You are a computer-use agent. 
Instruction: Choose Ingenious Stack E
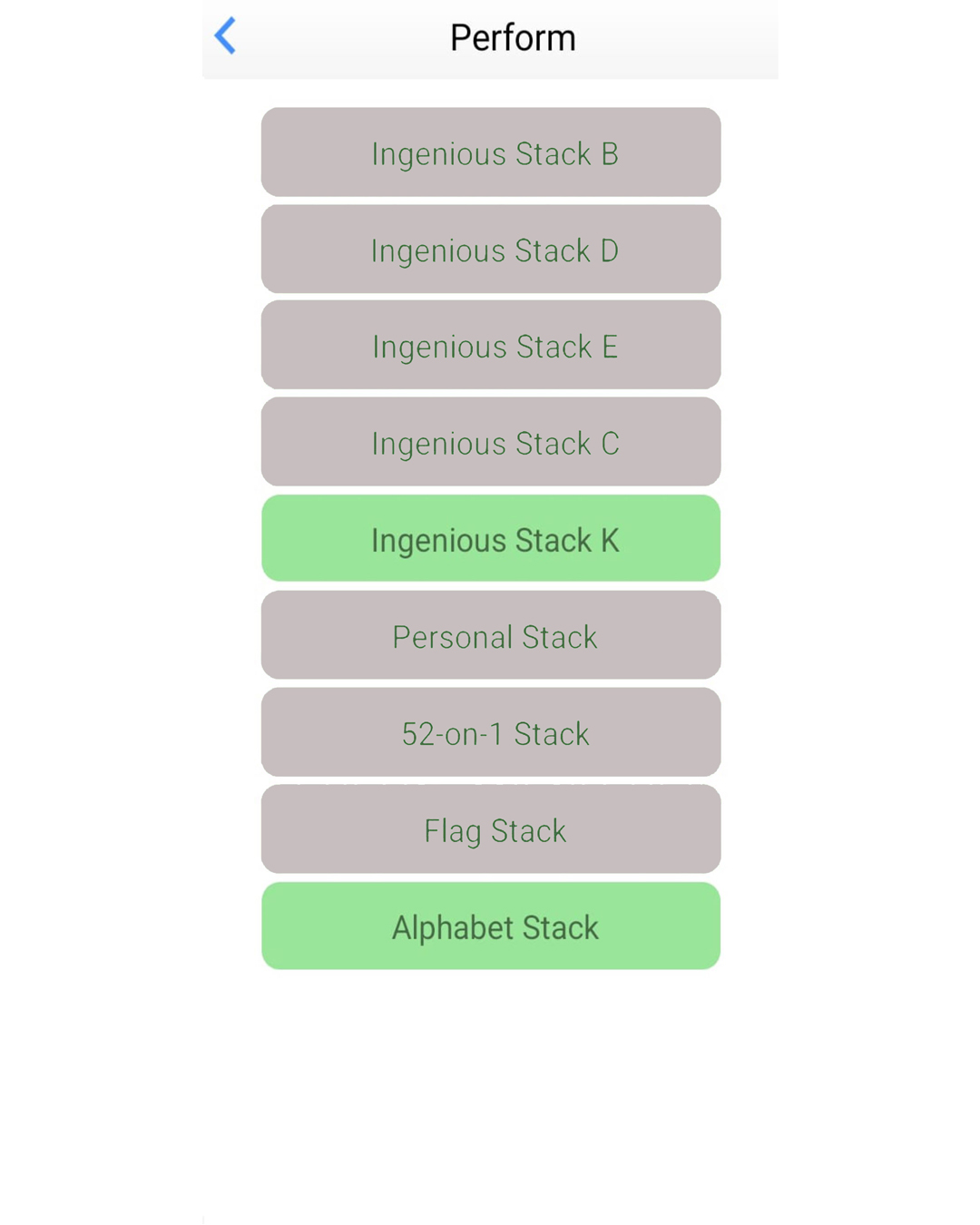491,346
